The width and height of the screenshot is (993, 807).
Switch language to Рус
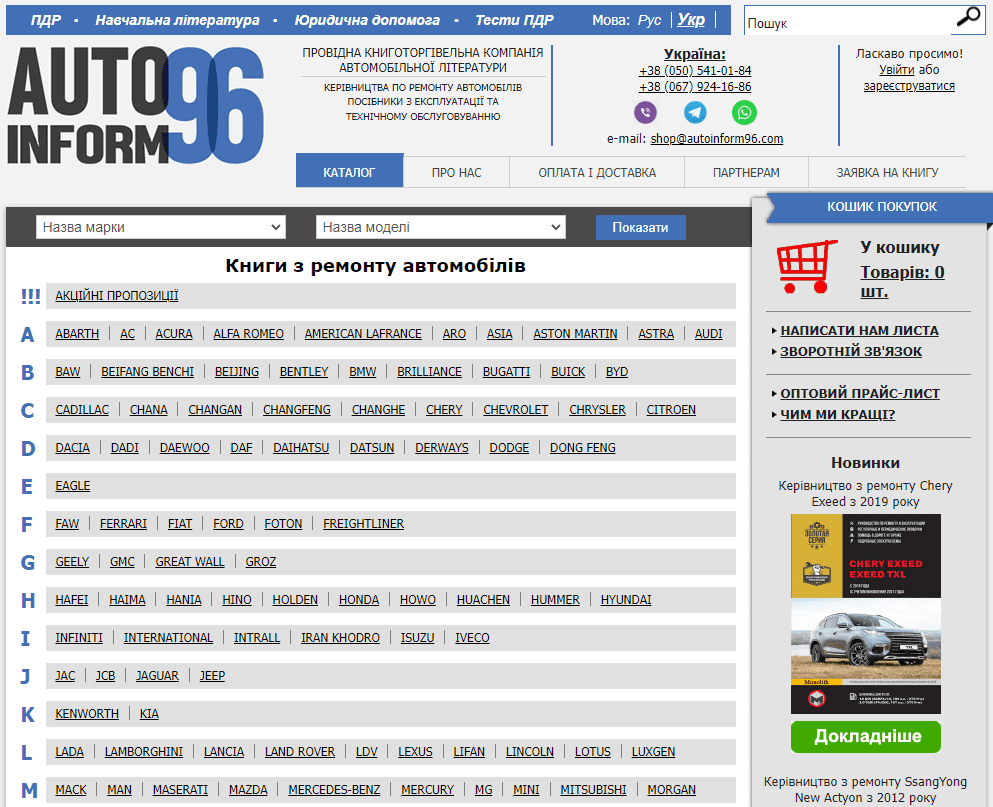click(x=649, y=20)
